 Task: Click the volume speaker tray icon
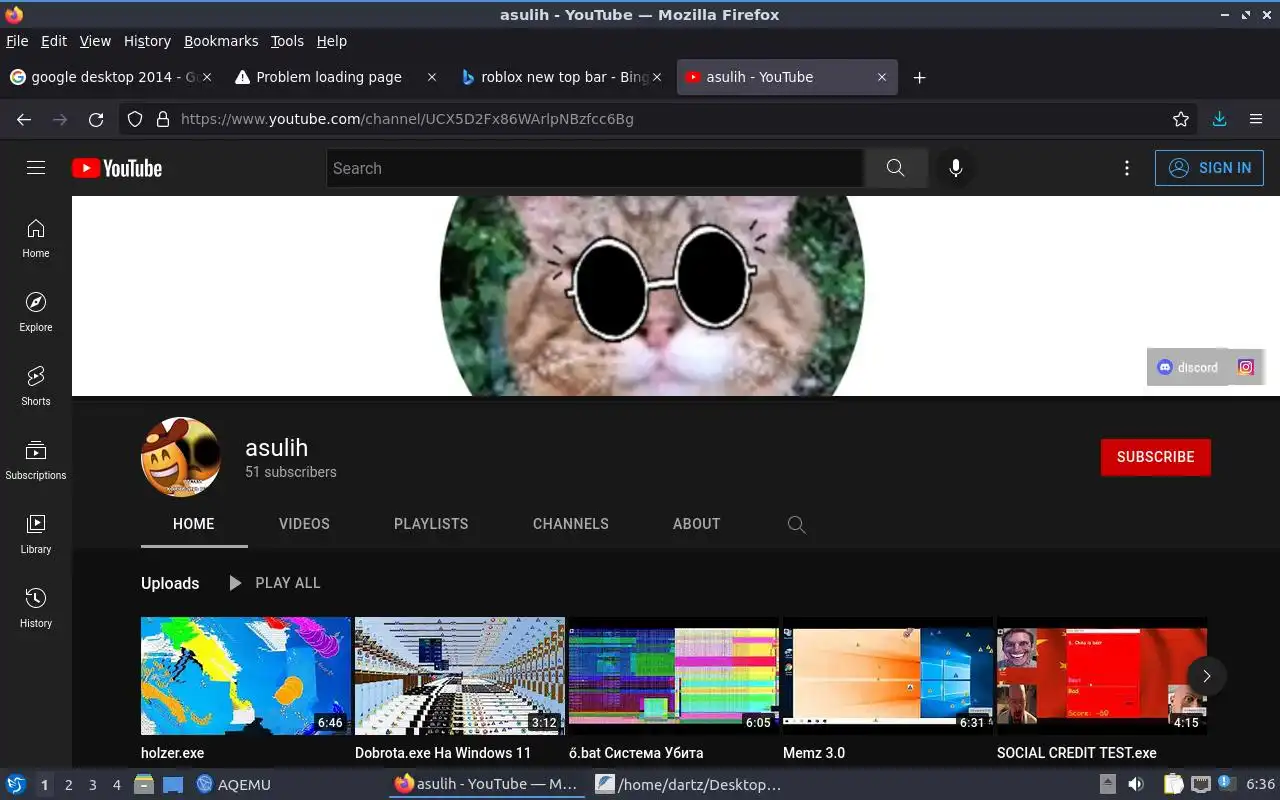point(1135,785)
